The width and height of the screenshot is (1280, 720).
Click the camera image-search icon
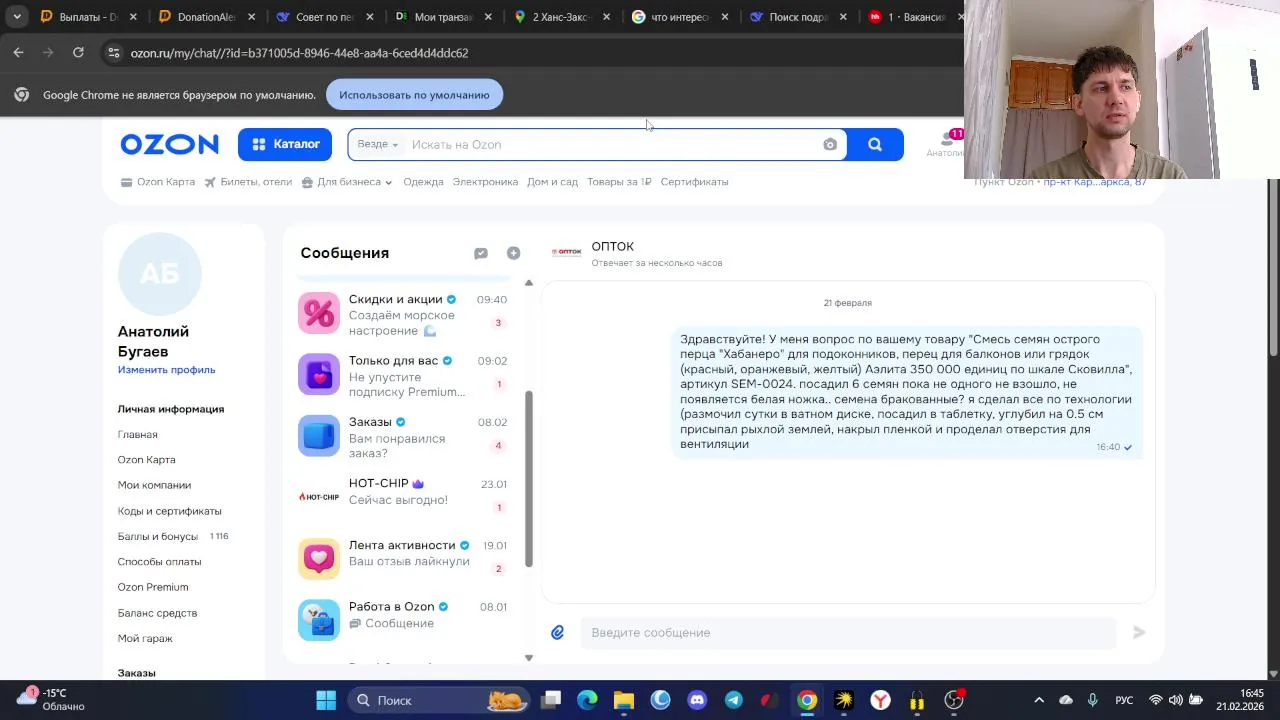pyautogui.click(x=830, y=144)
